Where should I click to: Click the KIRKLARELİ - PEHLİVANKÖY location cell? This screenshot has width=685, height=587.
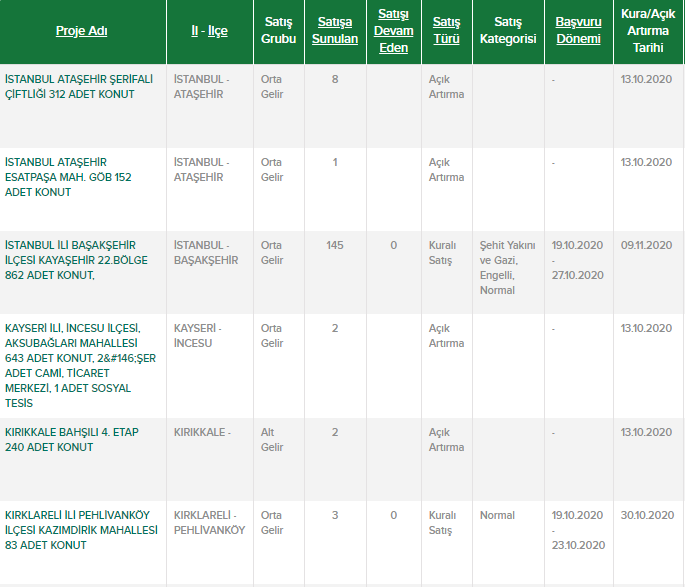point(209,522)
